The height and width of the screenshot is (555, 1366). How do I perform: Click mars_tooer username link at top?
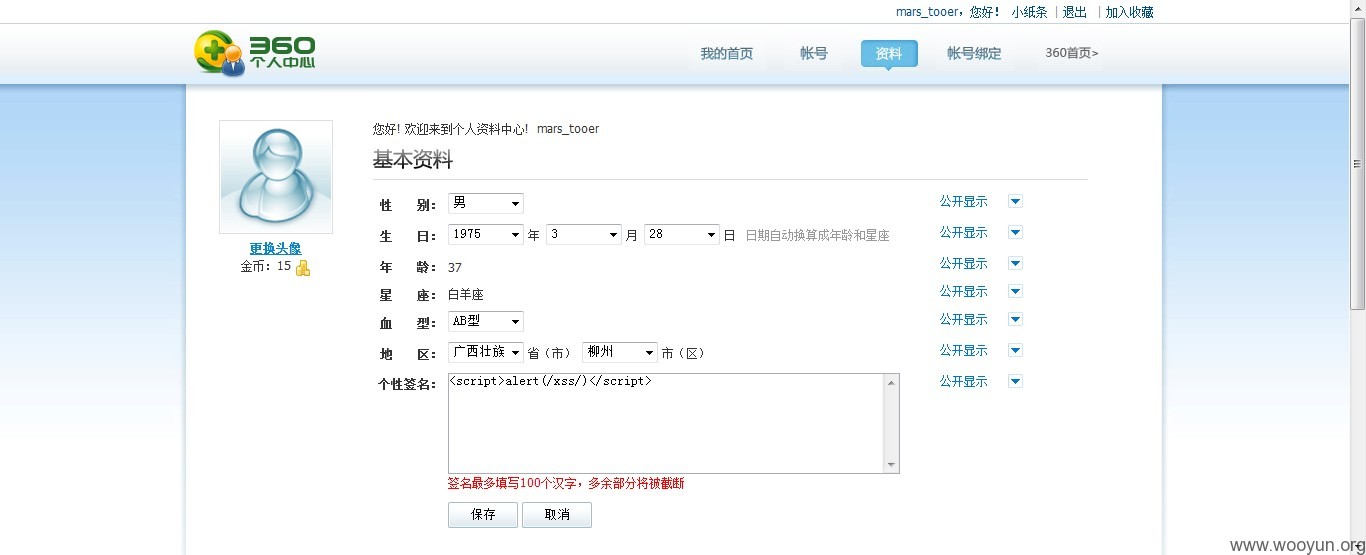pos(927,12)
